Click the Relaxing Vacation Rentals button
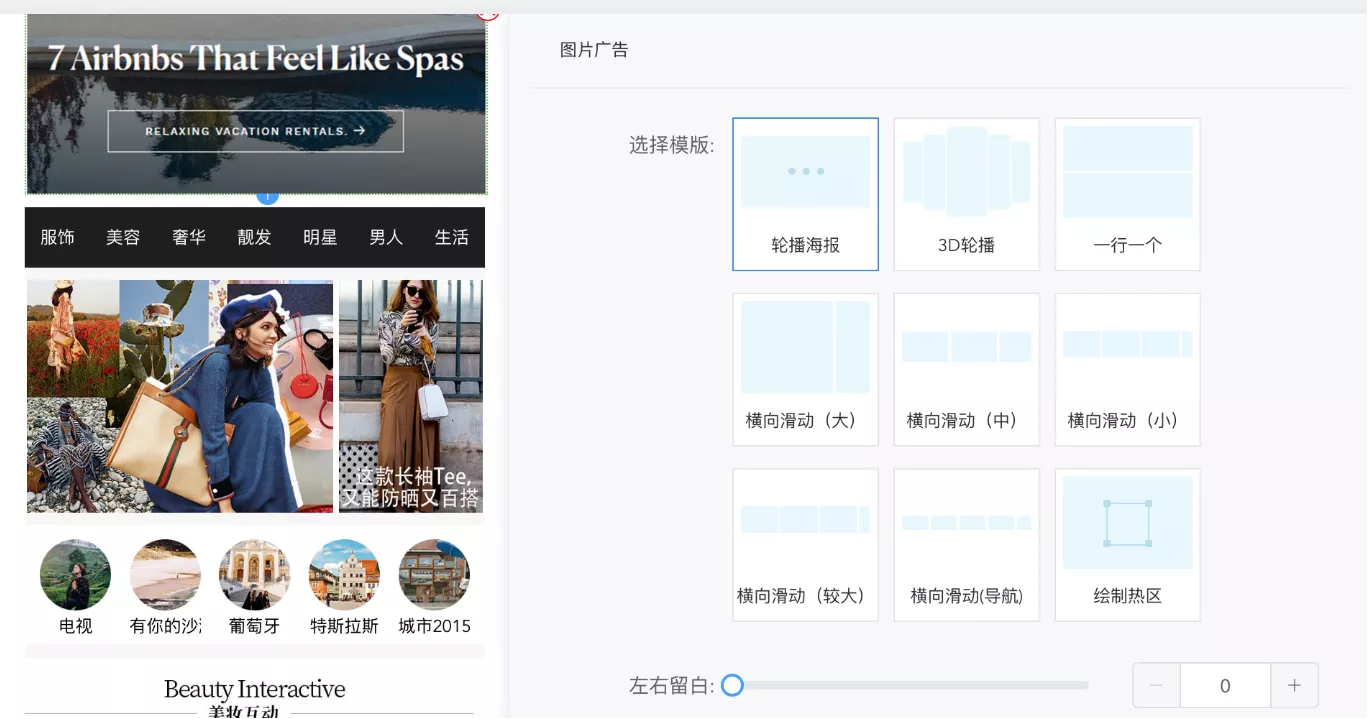Viewport: 1368px width, 719px height. coord(255,131)
